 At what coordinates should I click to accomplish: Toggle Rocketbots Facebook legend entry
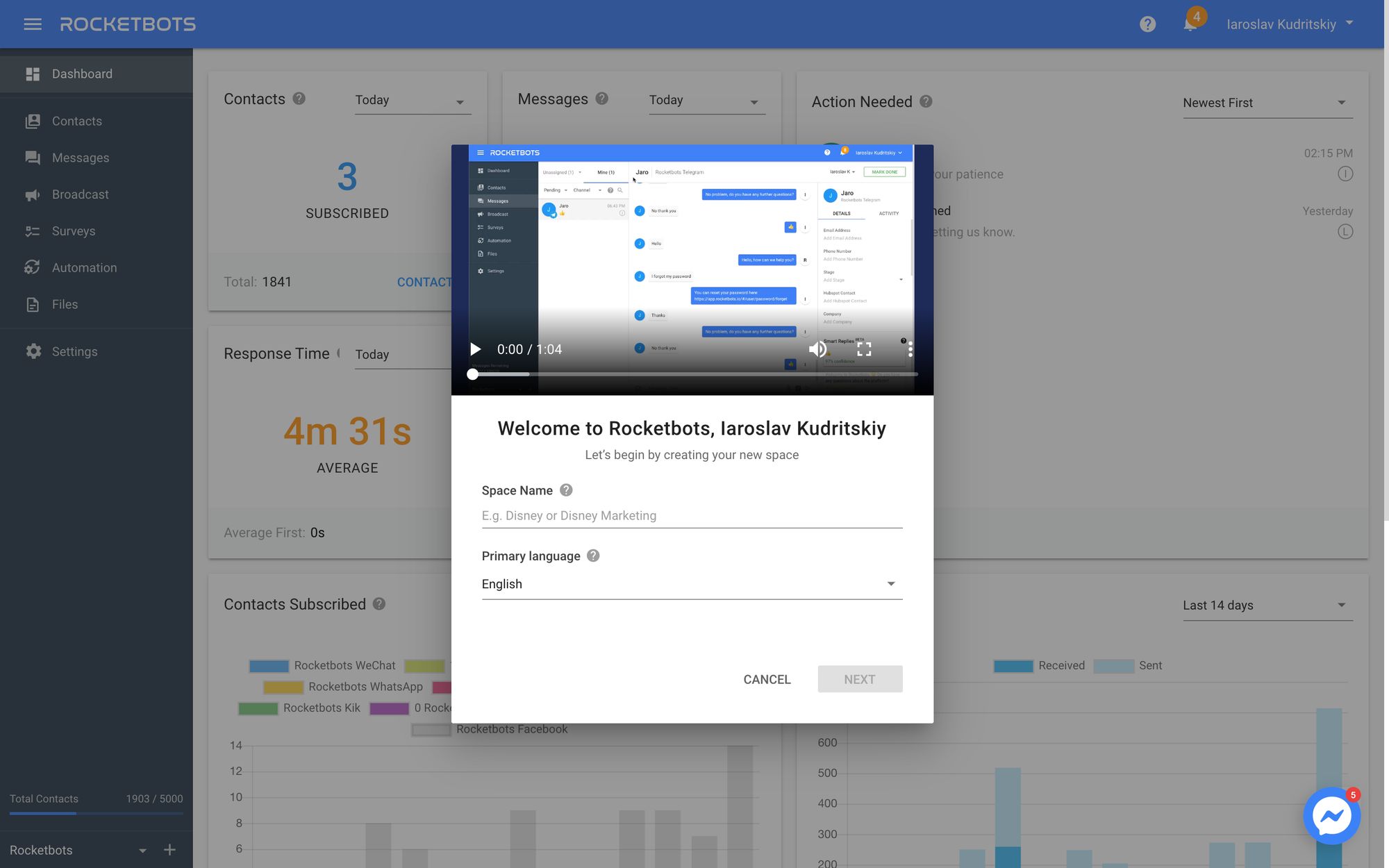490,729
